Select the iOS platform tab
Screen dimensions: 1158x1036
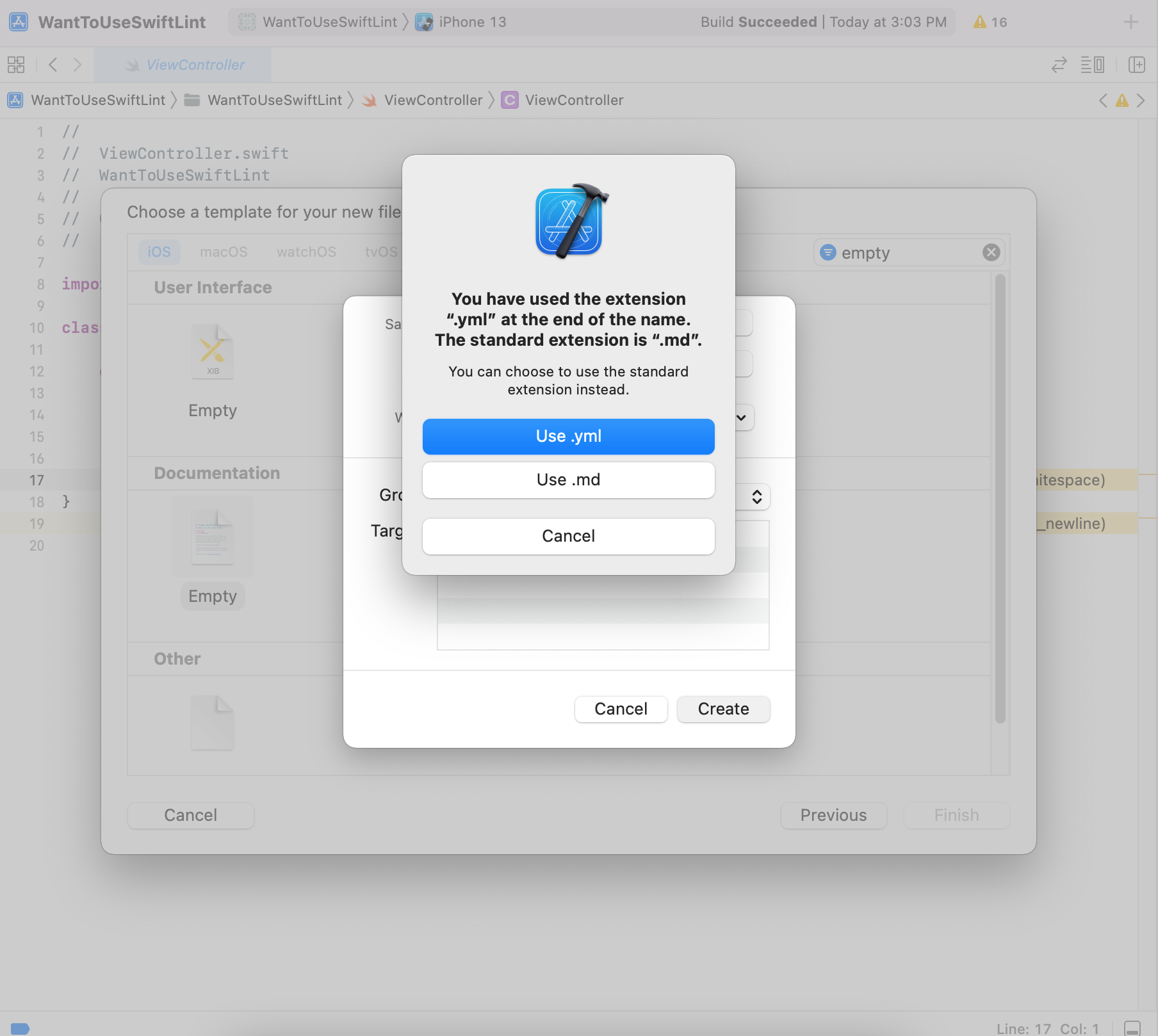click(159, 252)
